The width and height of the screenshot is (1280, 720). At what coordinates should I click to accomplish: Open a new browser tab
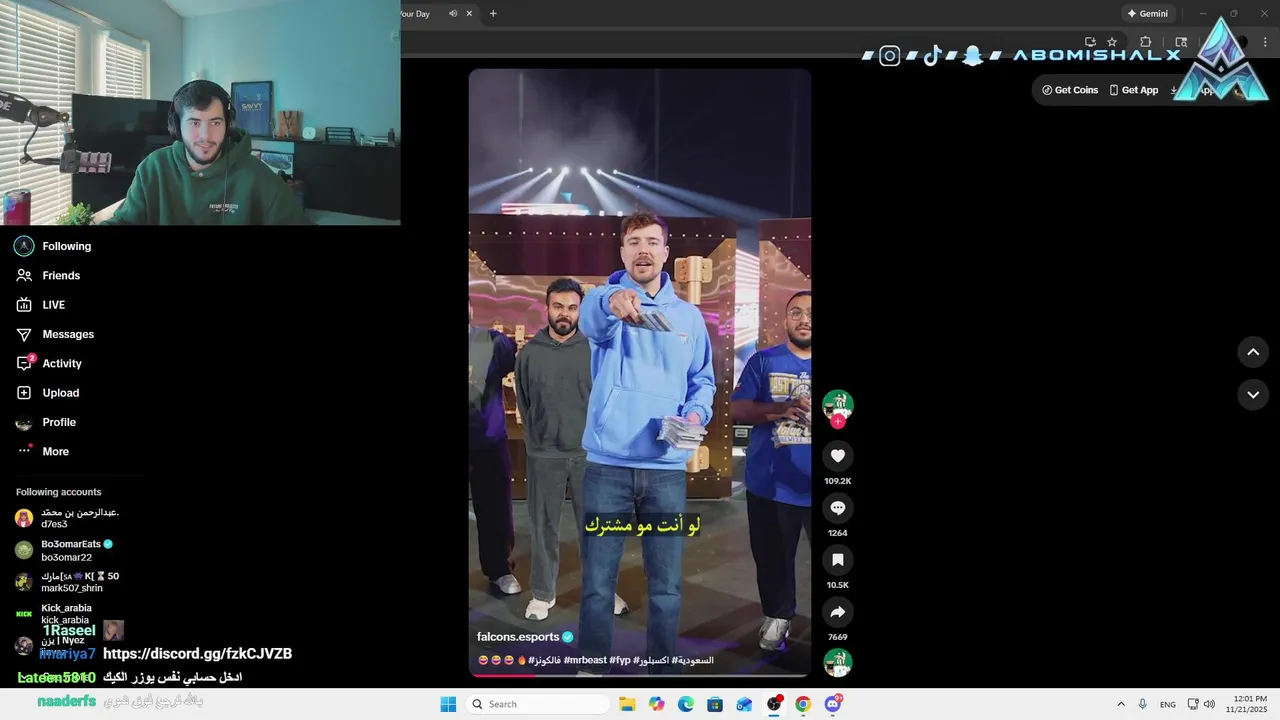(493, 13)
